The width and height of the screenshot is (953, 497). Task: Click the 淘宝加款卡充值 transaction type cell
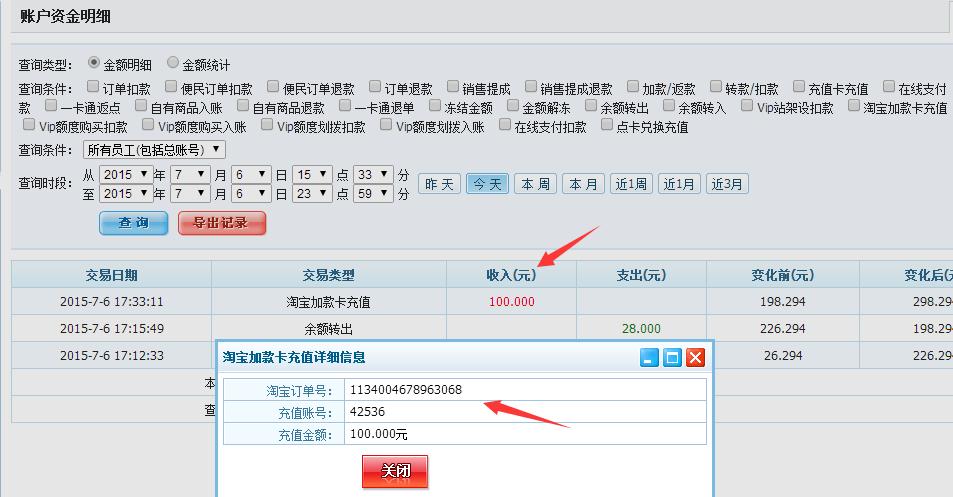(329, 302)
